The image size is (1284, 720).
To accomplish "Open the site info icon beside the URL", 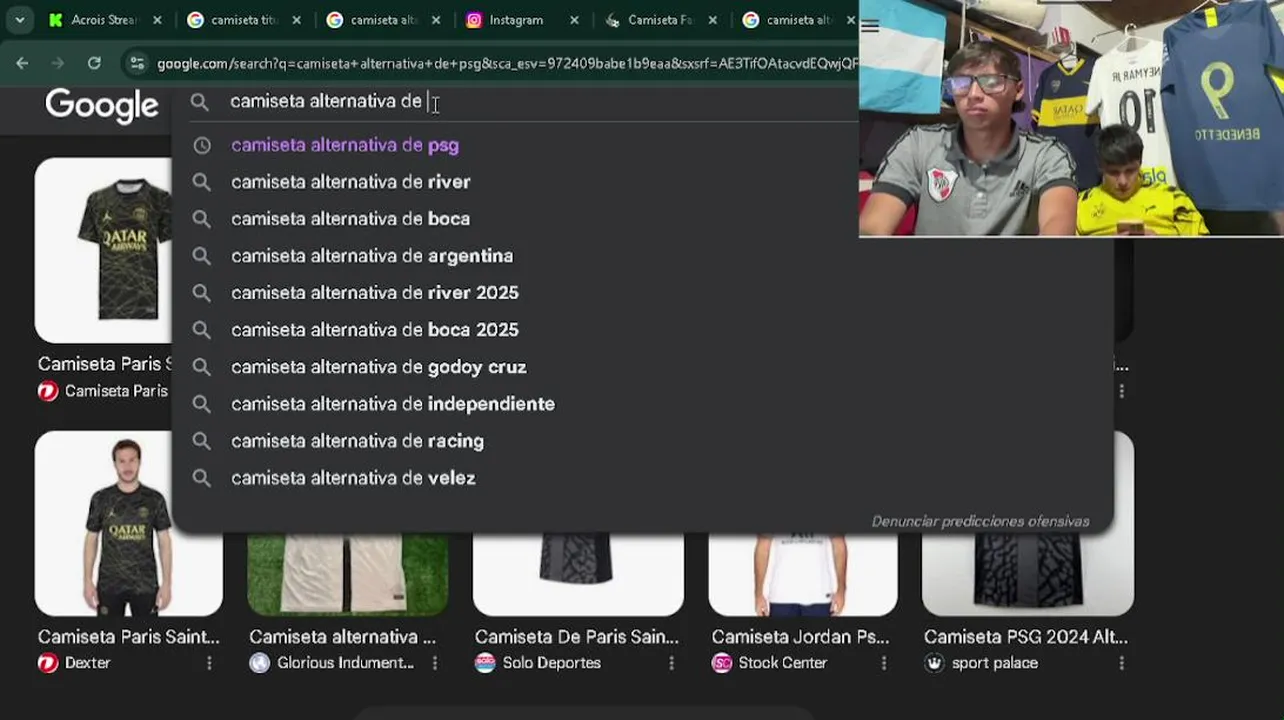I will (x=137, y=63).
